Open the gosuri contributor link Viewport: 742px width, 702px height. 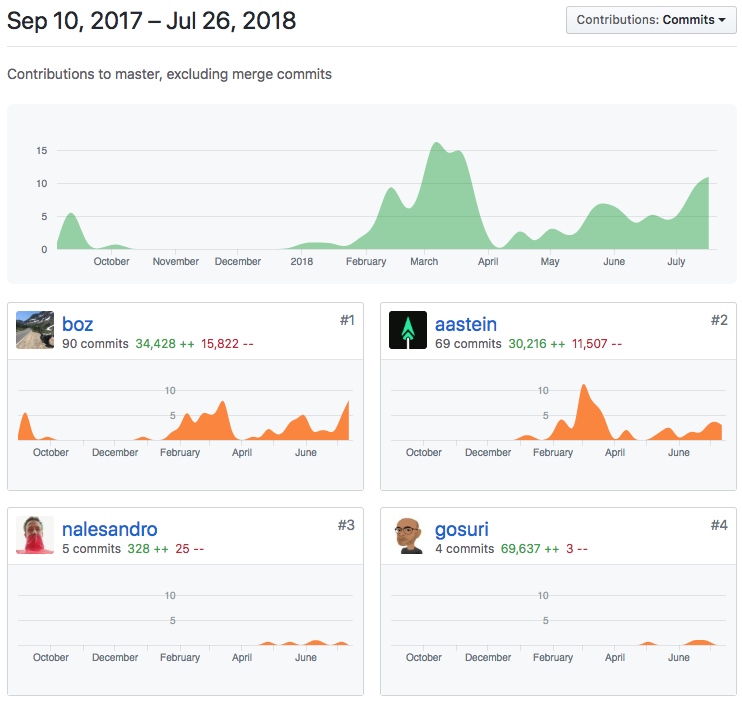[461, 529]
